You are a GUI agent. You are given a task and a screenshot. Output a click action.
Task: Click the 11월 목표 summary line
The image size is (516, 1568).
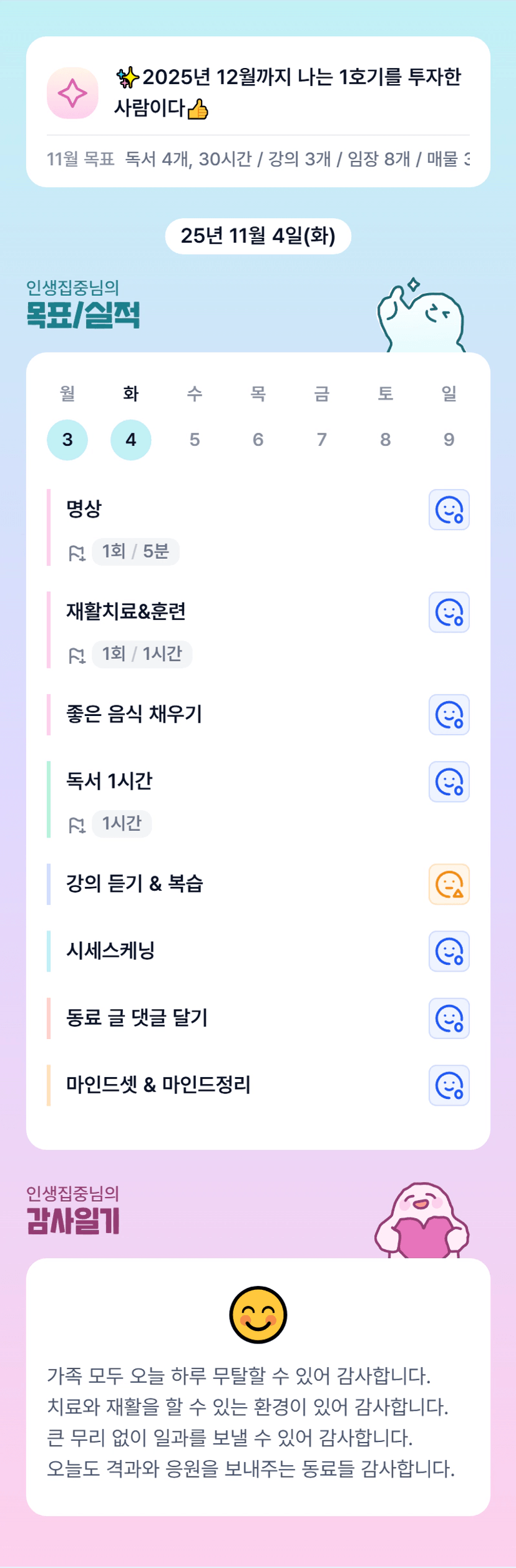point(258,159)
